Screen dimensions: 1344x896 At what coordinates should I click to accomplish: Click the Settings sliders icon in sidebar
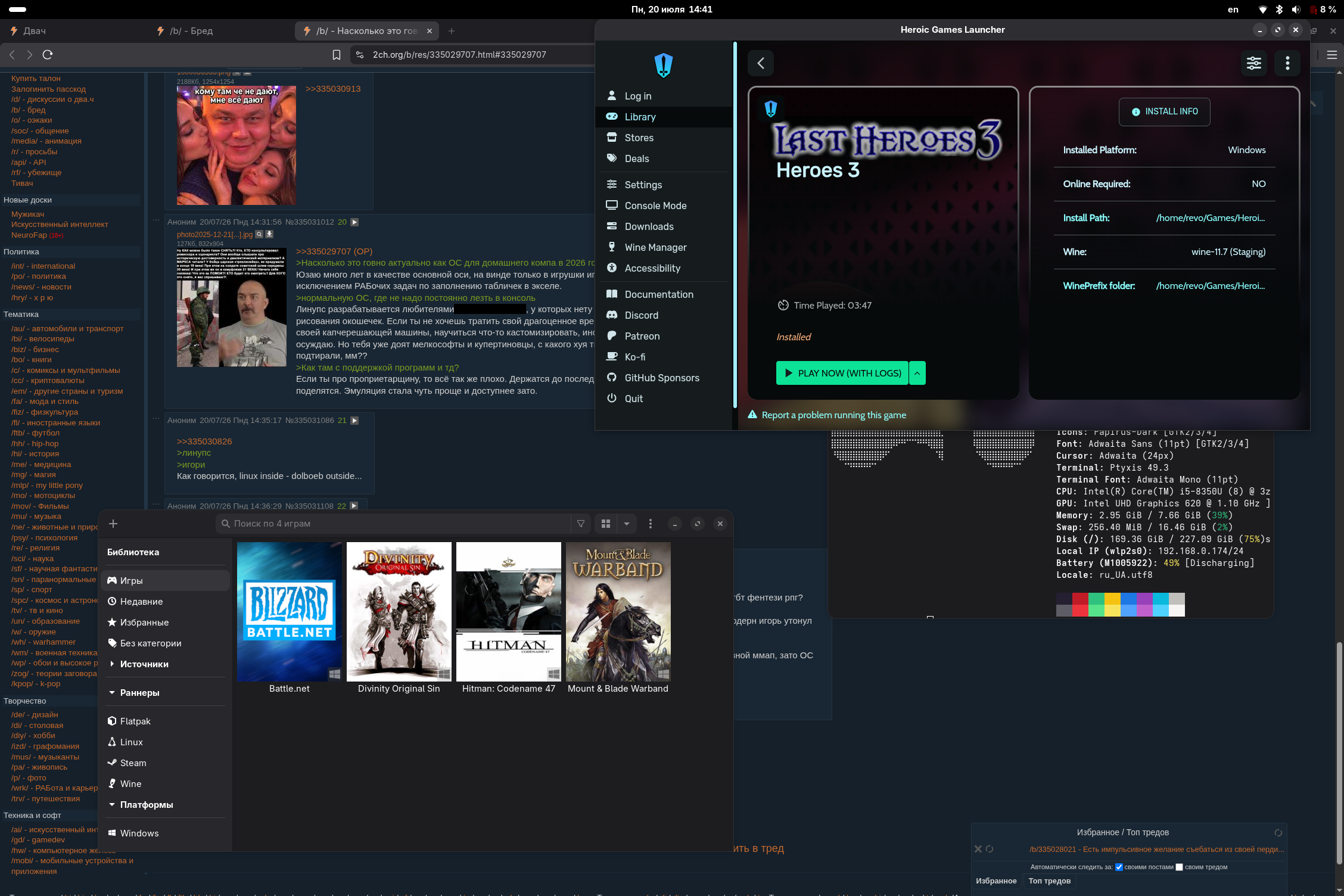point(612,184)
